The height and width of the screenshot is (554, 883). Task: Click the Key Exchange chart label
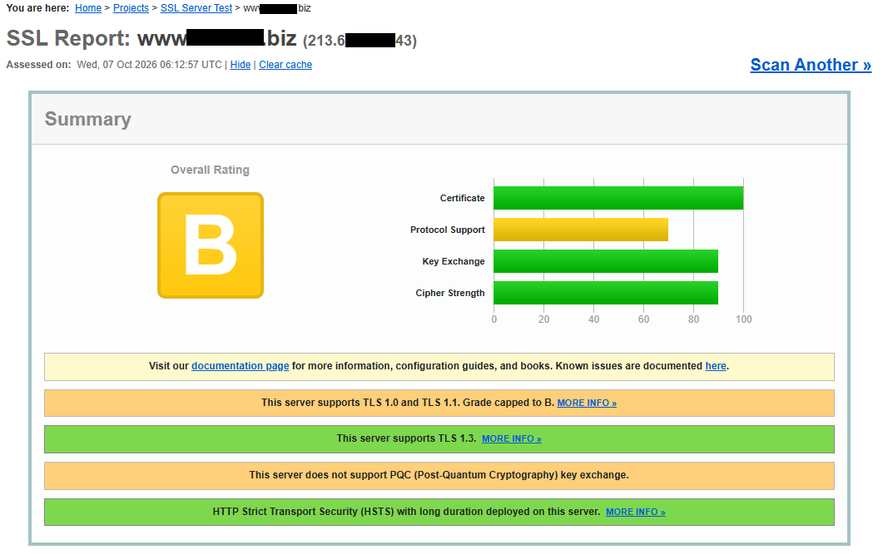[453, 261]
